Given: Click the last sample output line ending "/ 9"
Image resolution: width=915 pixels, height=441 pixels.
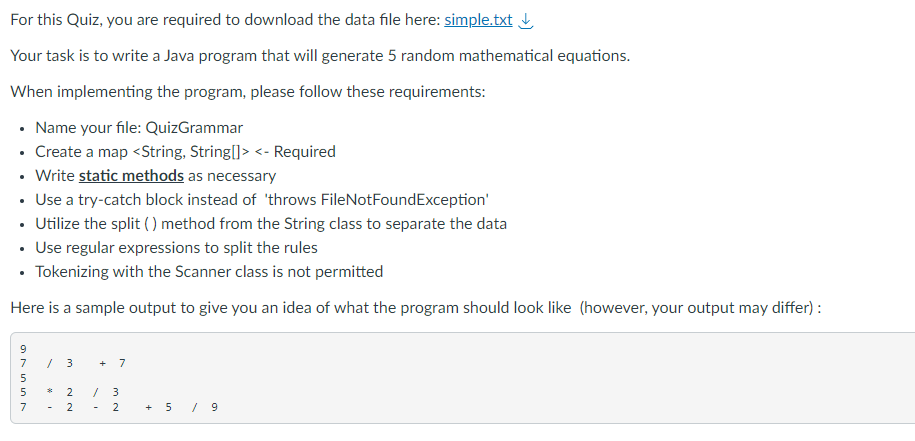Looking at the screenshot, I should 110,407.
